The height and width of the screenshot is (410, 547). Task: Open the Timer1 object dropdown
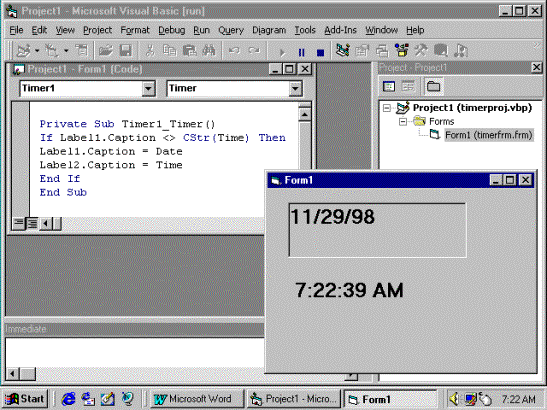[148, 89]
